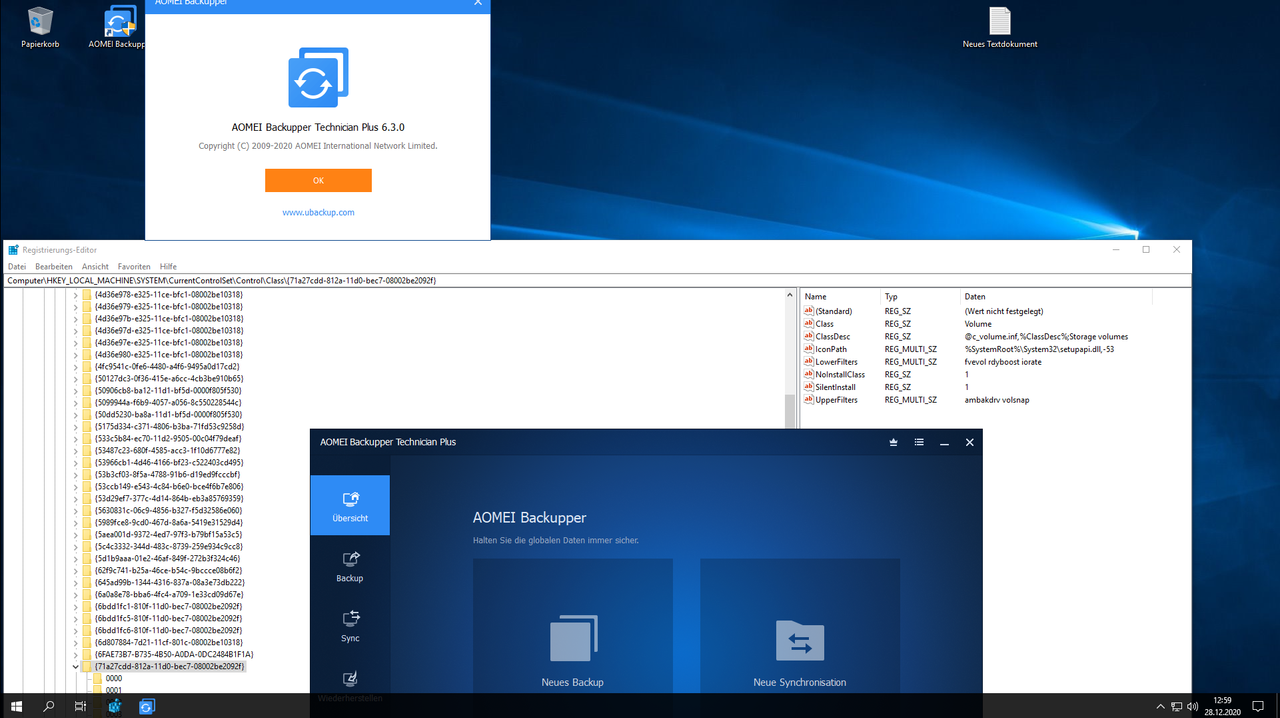Screen dimensions: 1280x718
Task: Expand the {645ad99b-1344-4316-837a-08a3e73db222} key
Action: [76, 582]
